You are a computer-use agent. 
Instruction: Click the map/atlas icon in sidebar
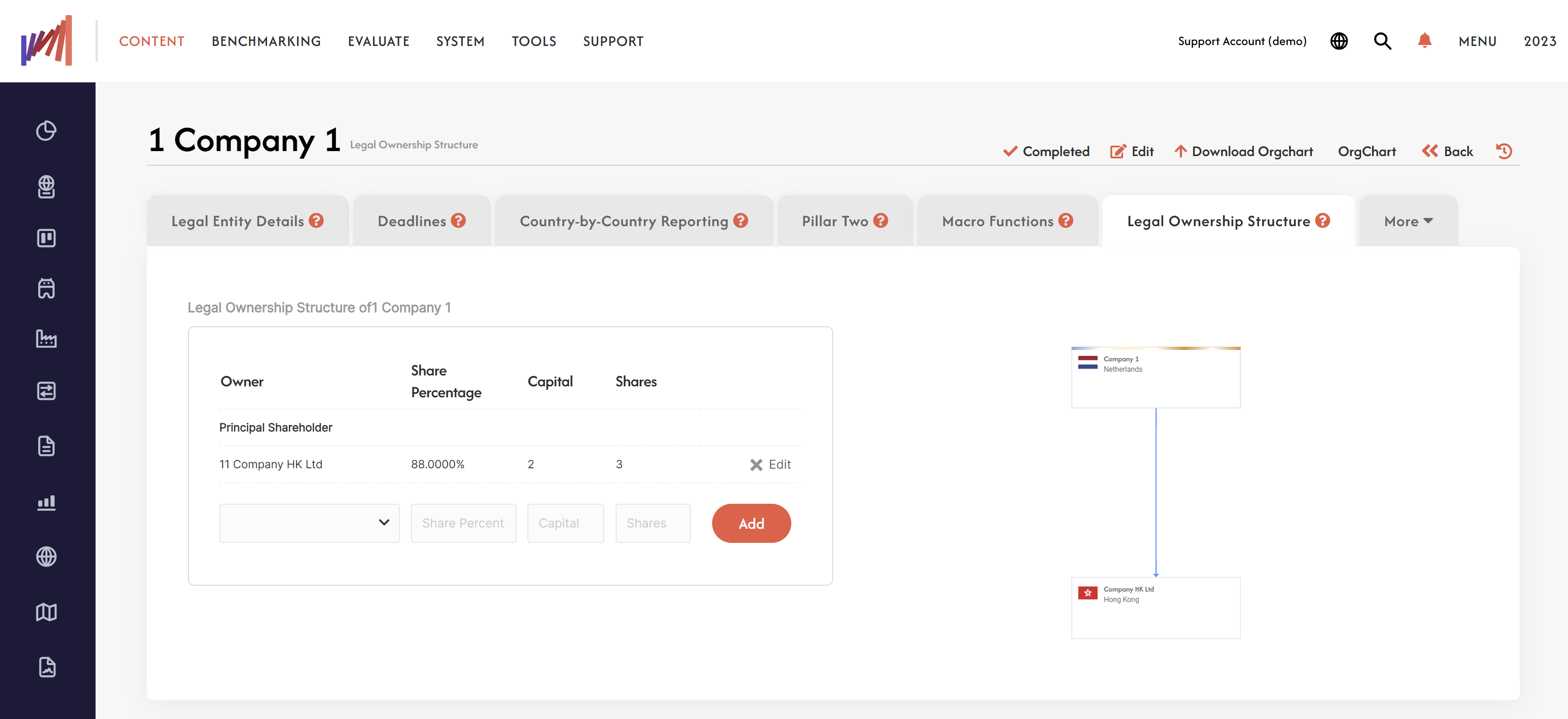coord(47,612)
